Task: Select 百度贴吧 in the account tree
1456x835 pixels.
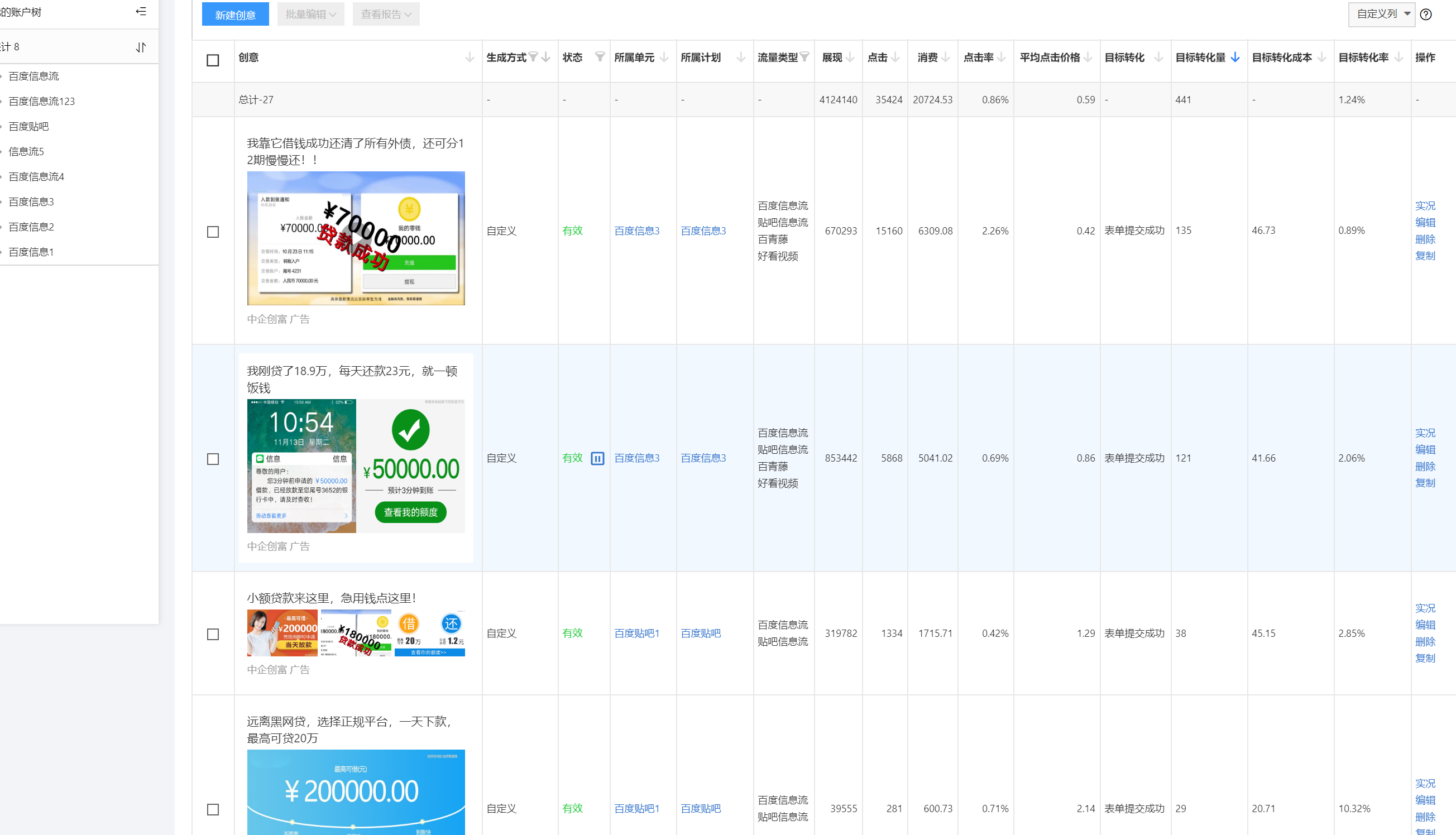Action: [x=28, y=126]
